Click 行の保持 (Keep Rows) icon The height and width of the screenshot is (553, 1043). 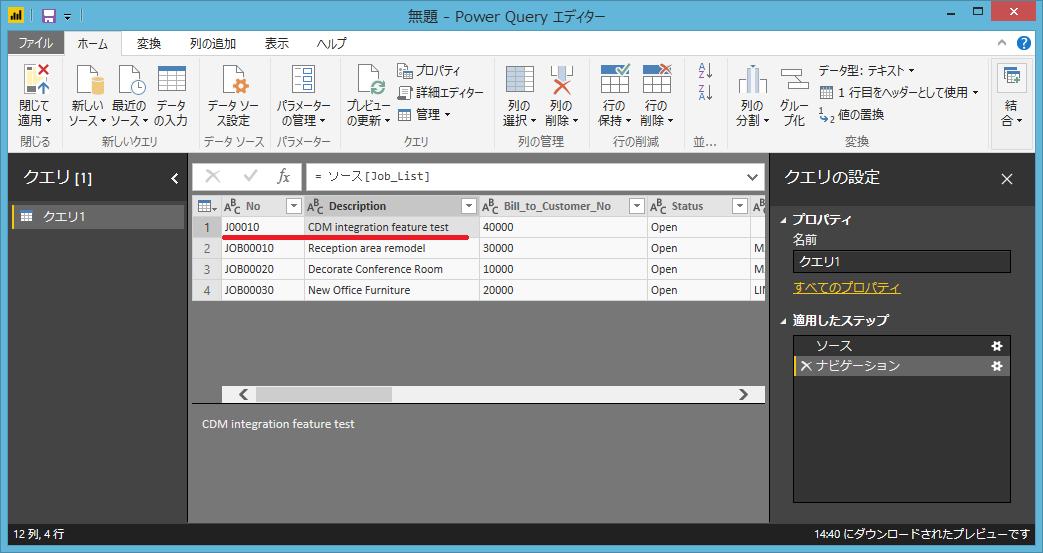(615, 79)
